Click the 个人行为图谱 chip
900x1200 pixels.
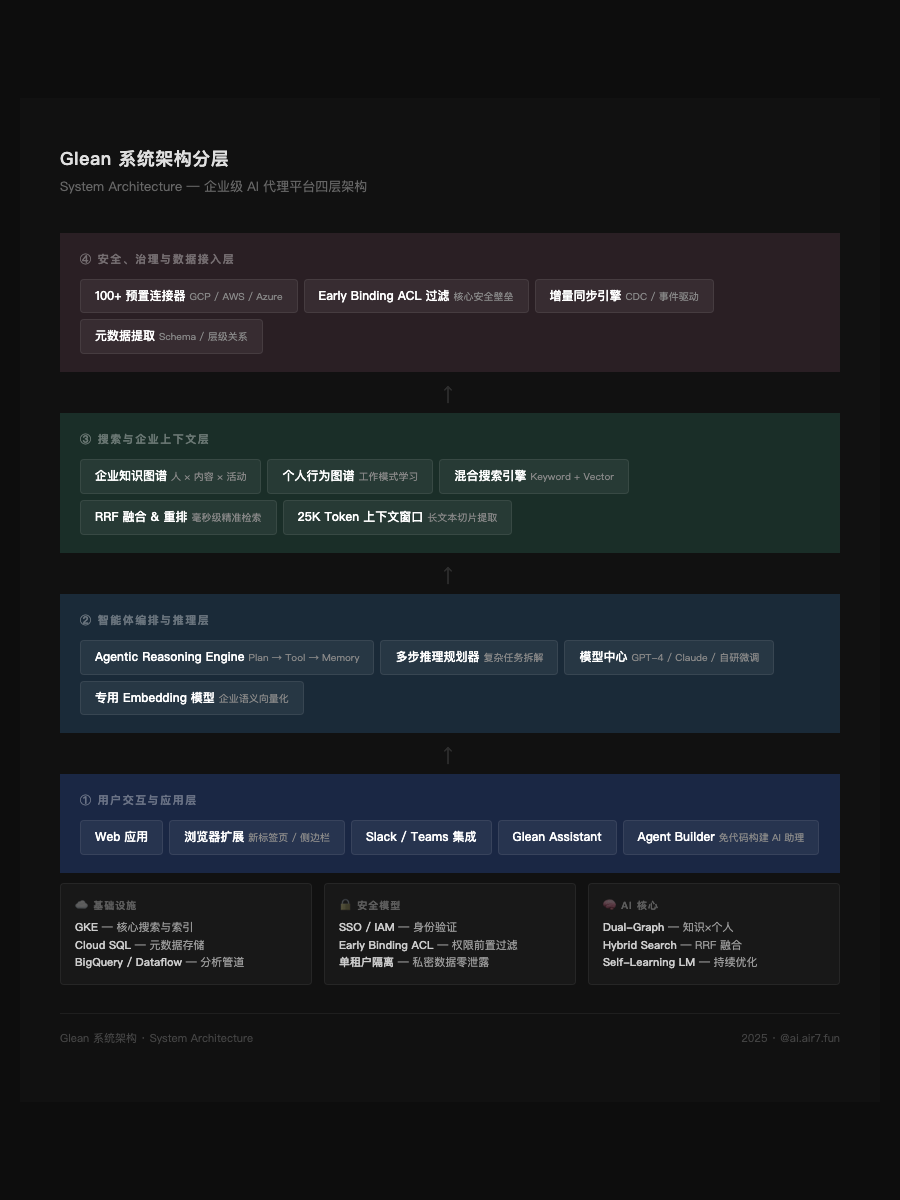(x=350, y=476)
